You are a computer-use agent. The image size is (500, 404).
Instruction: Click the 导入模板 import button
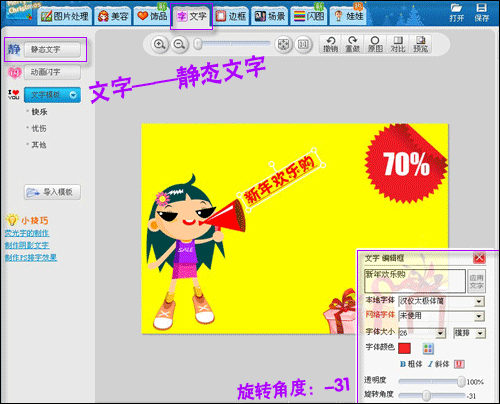[52, 192]
